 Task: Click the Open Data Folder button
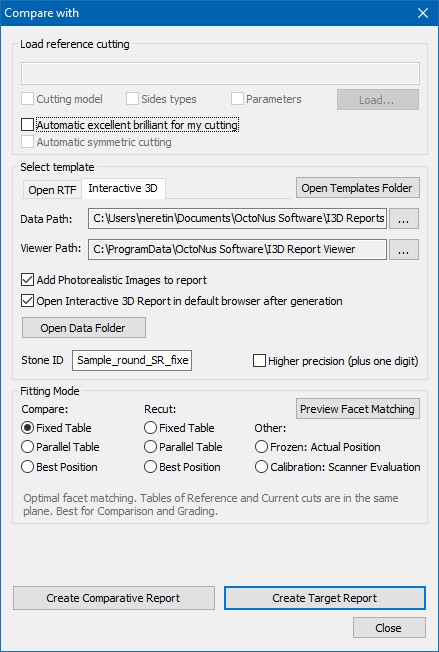tap(84, 328)
